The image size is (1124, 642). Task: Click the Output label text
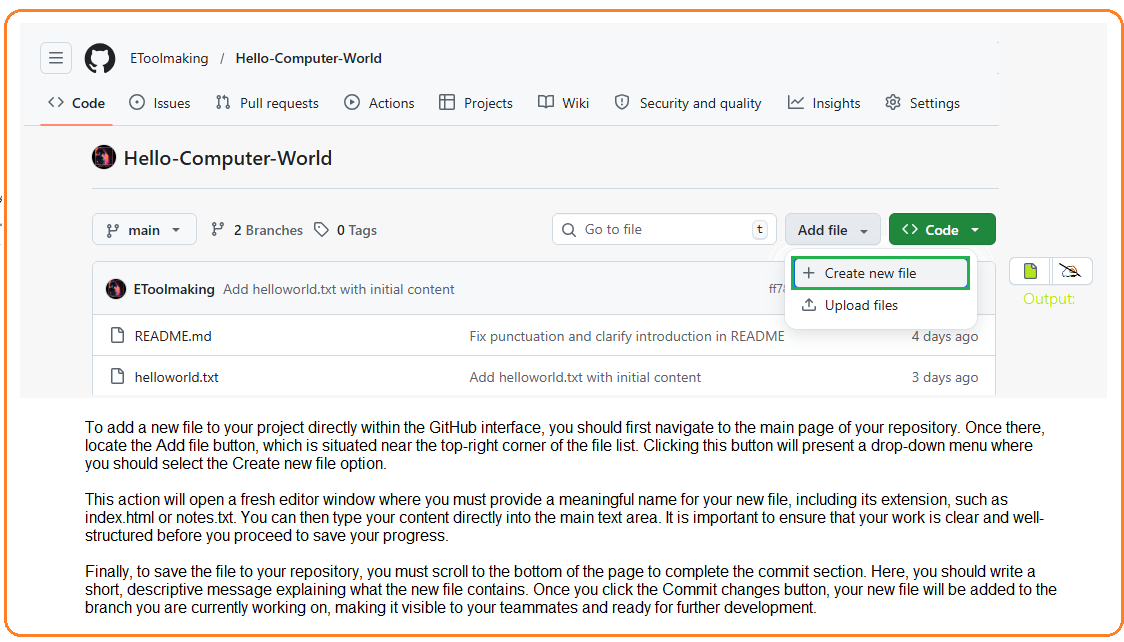click(x=1049, y=299)
